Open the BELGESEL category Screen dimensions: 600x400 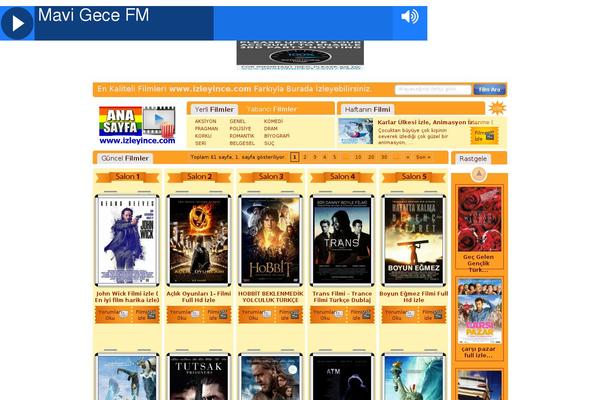[242, 143]
